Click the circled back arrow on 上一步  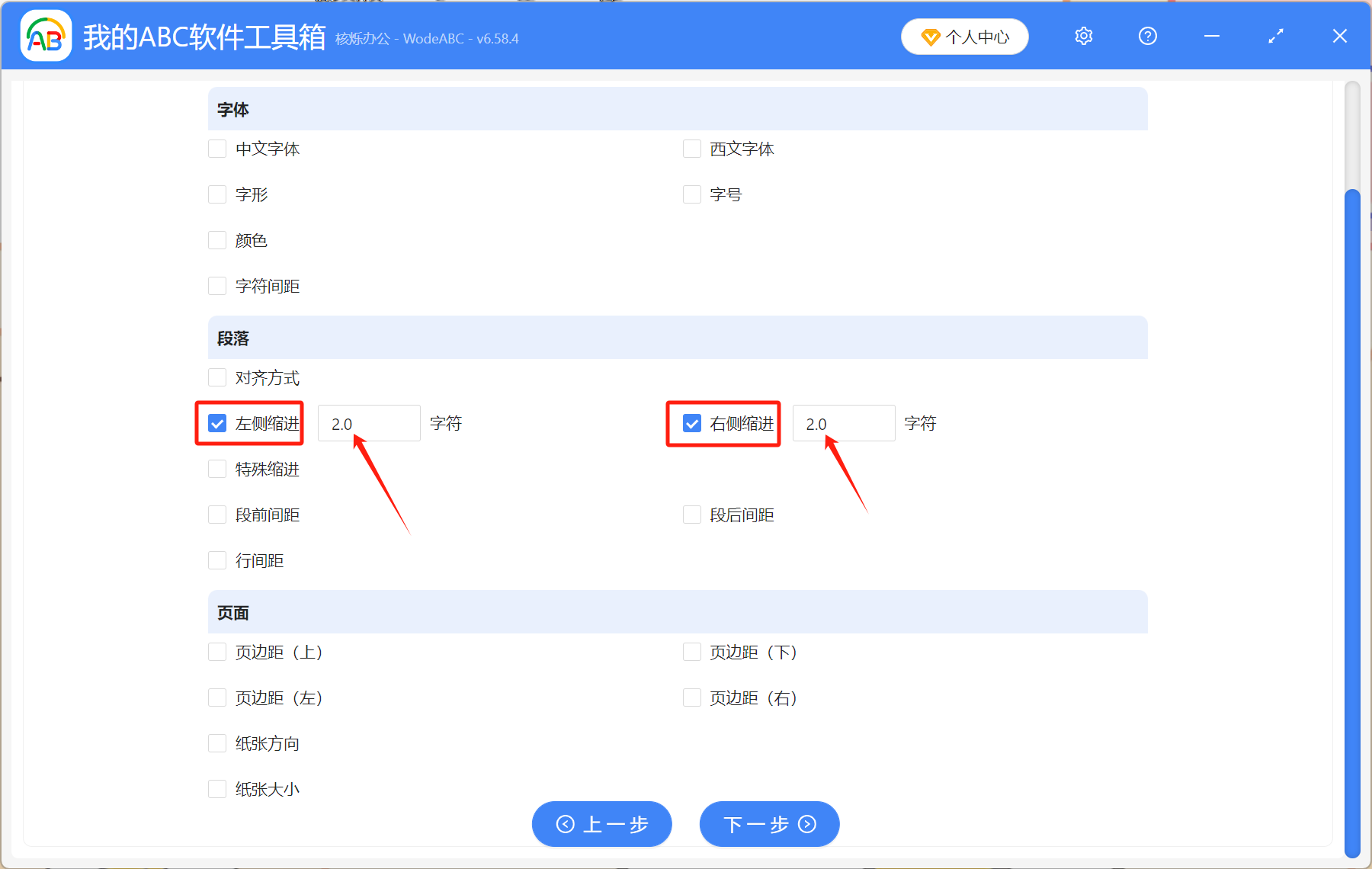tap(566, 824)
